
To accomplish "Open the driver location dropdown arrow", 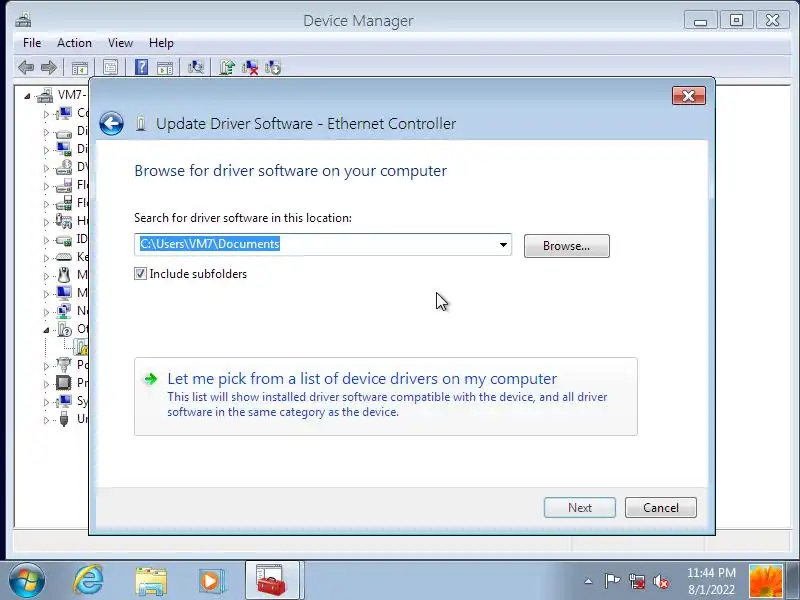I will [x=503, y=245].
